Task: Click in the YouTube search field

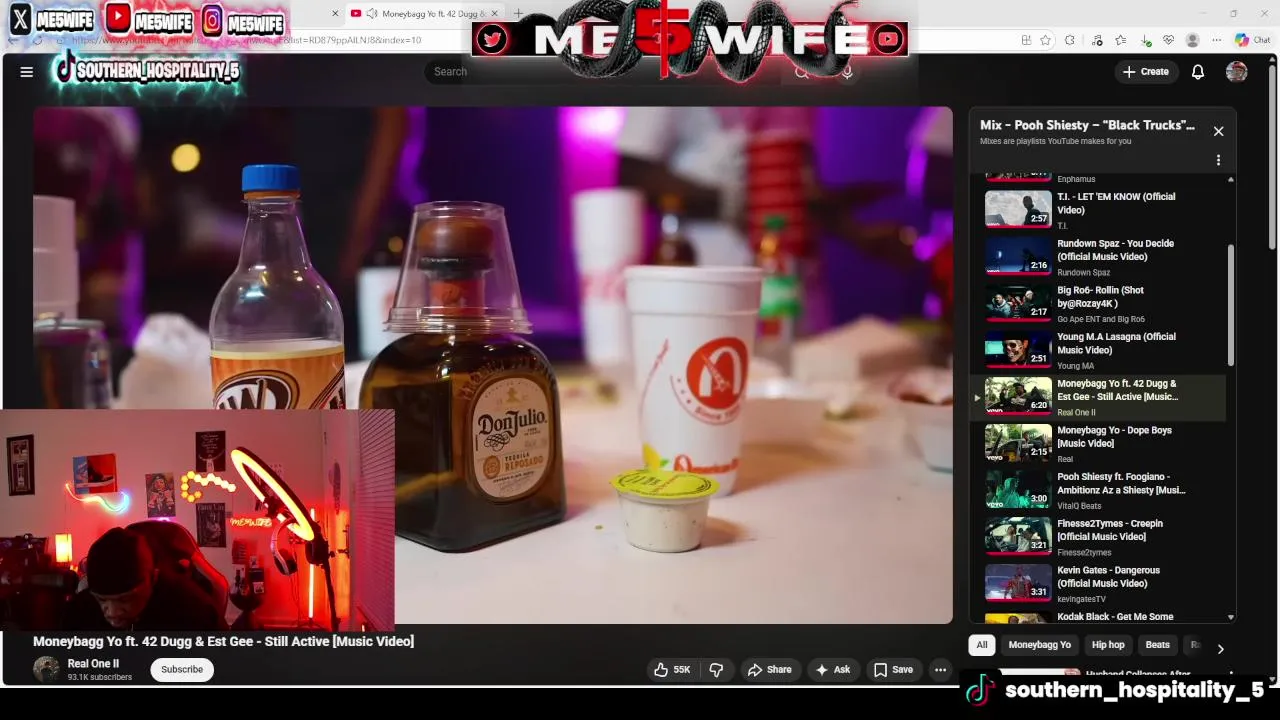Action: tap(605, 71)
